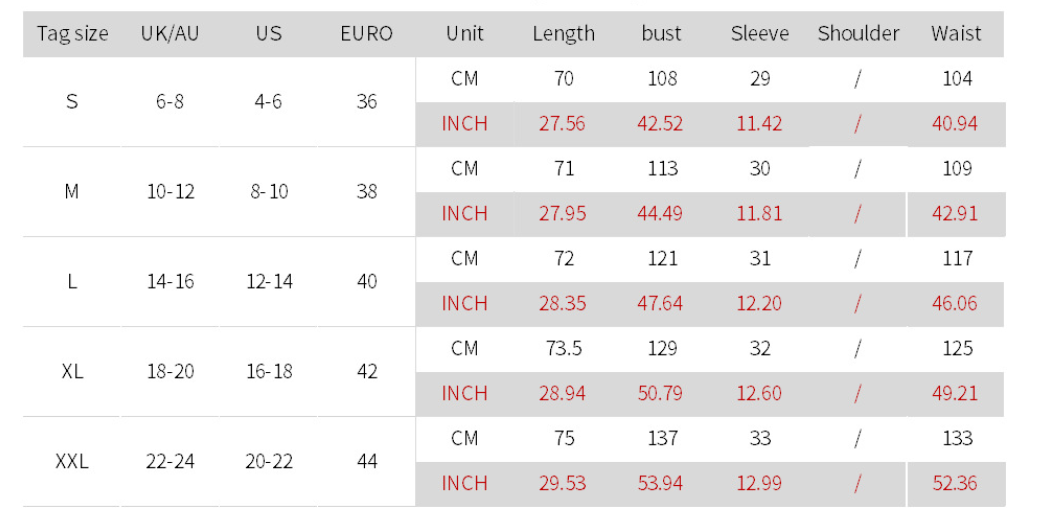1049x516 pixels.
Task: Click the XXL tag size cell
Action: pos(72,461)
